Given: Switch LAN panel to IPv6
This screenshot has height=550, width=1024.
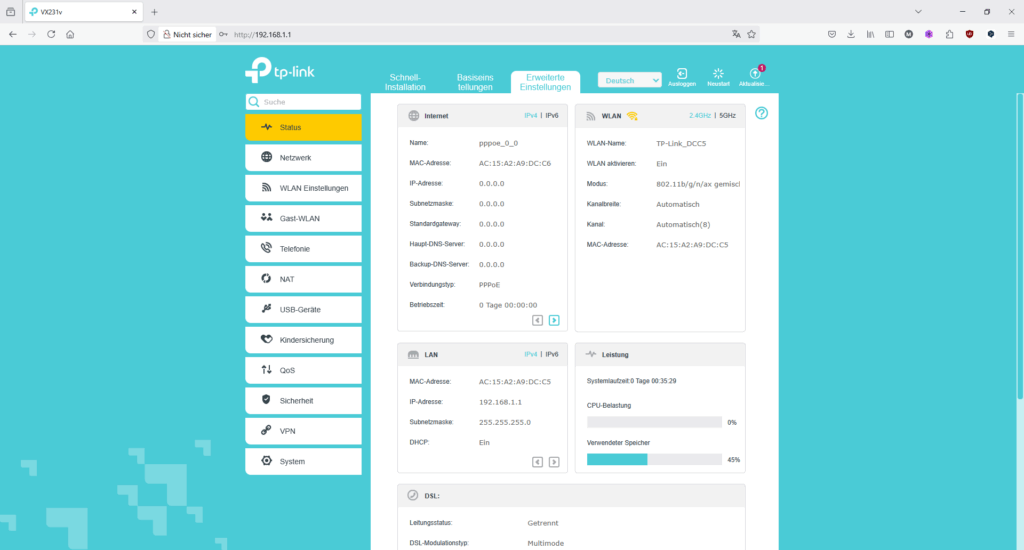Looking at the screenshot, I should (552, 355).
